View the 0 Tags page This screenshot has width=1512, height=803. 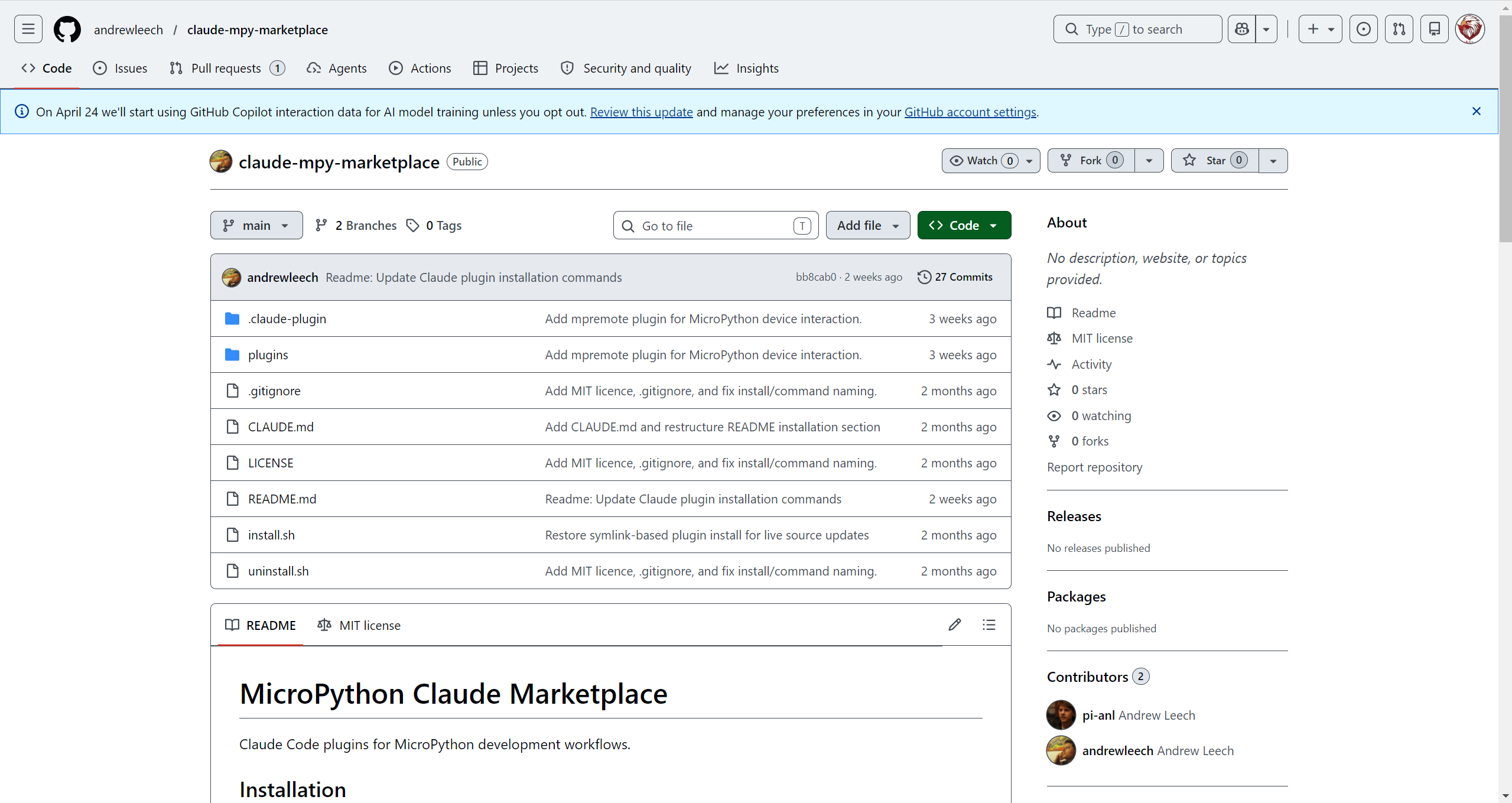click(434, 226)
